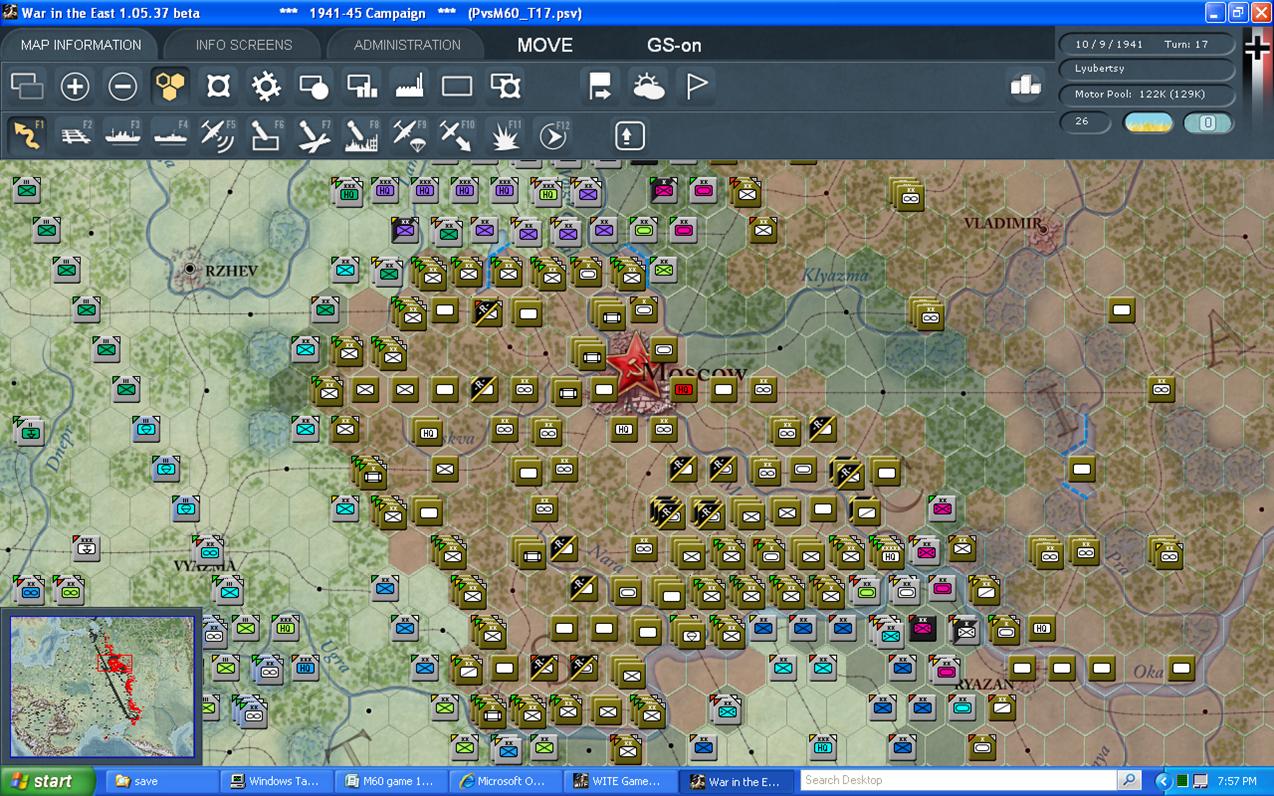The image size is (1274, 796).
Task: Click the Rzhev city marker on map
Action: (x=190, y=269)
